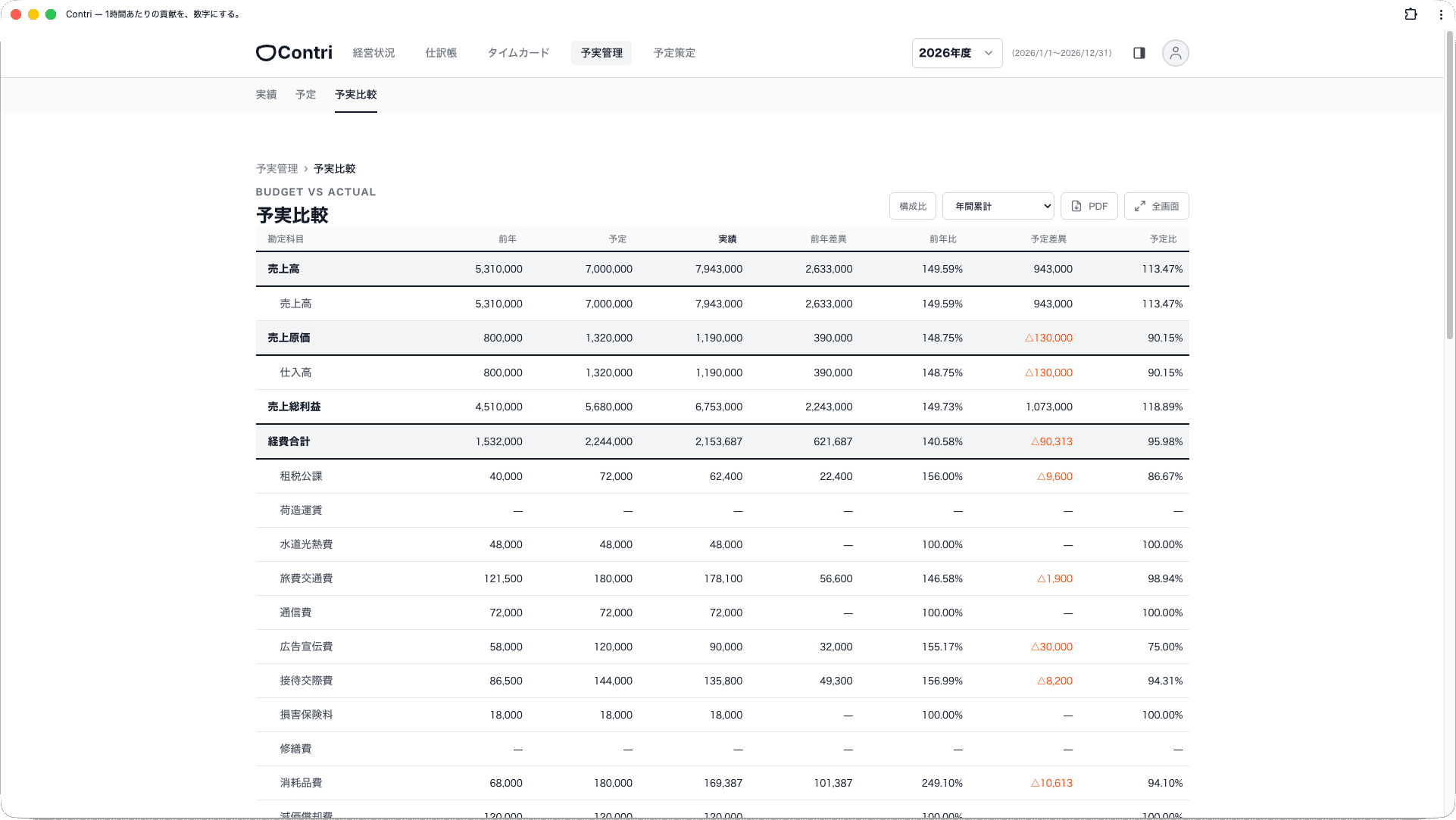The height and width of the screenshot is (820, 1456).
Task: Select 予実管理 in the top navigation
Action: click(x=601, y=53)
